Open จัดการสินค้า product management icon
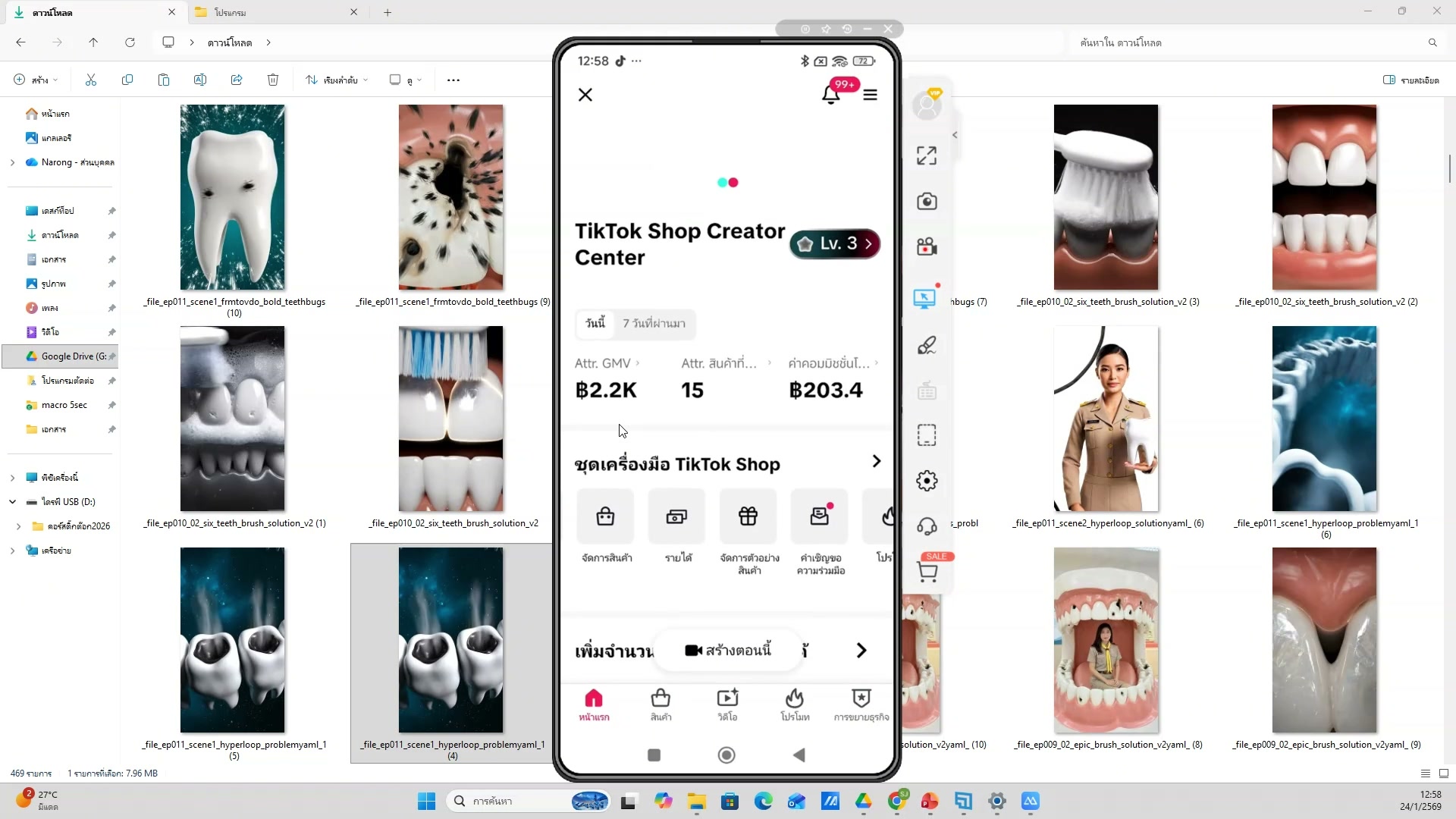 pyautogui.click(x=605, y=517)
